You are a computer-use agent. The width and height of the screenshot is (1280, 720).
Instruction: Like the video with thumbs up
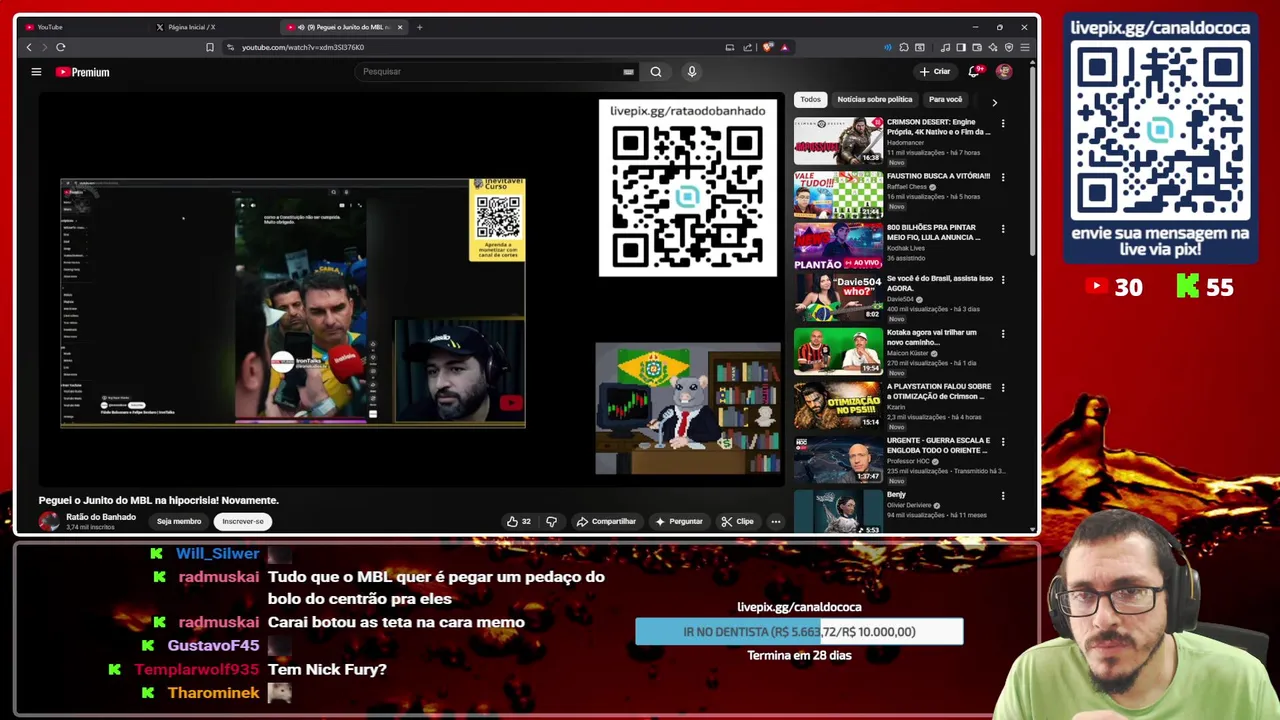click(x=518, y=521)
